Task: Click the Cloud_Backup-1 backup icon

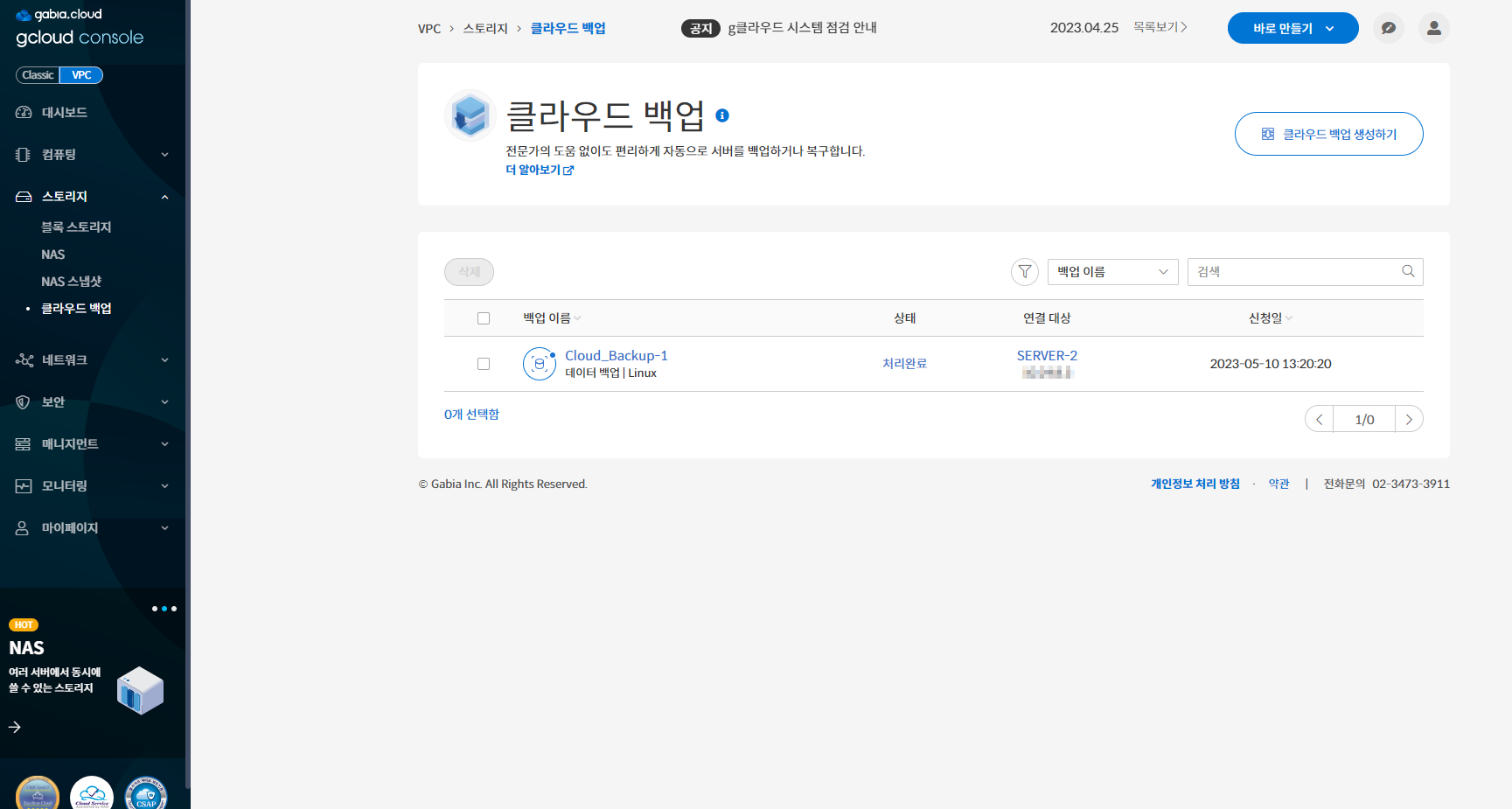Action: click(540, 364)
